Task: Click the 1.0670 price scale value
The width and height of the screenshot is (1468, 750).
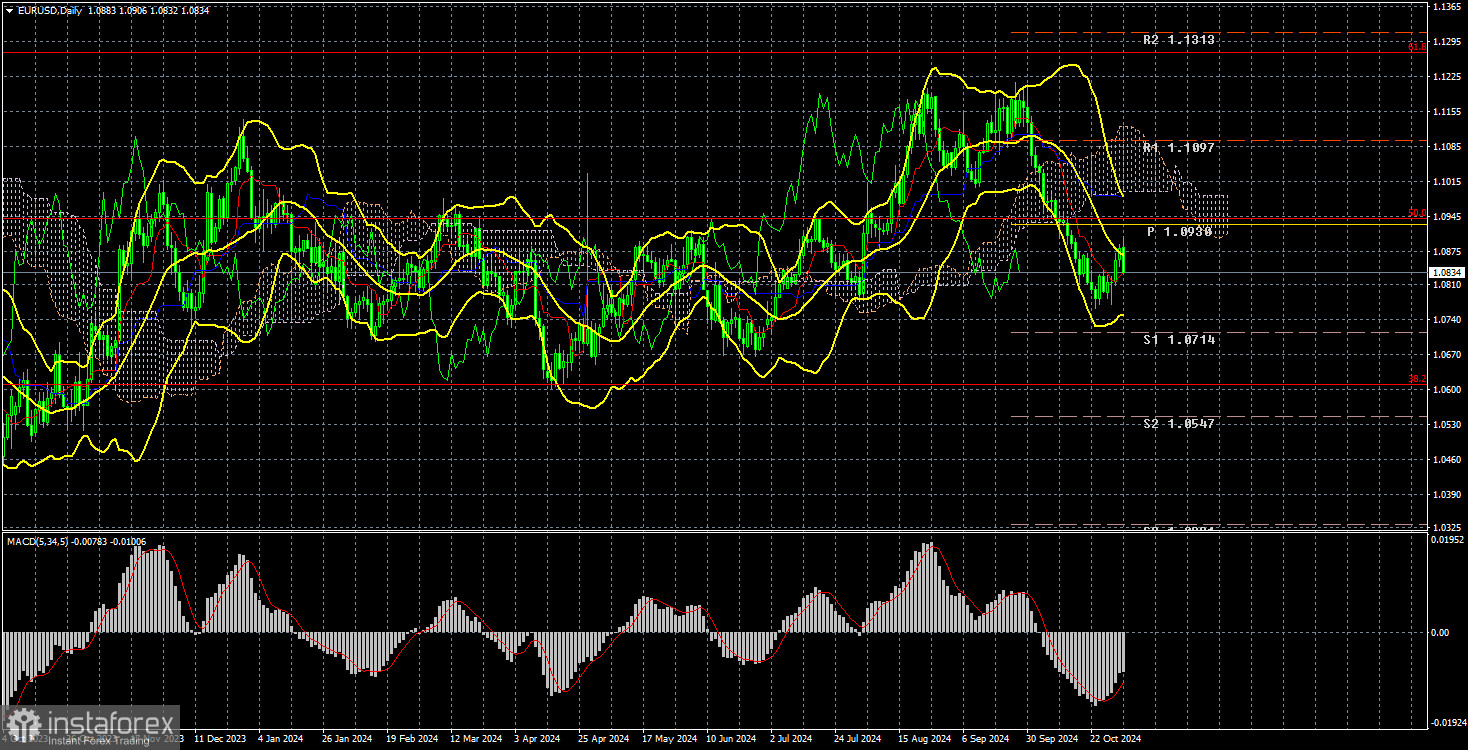Action: [x=1445, y=354]
